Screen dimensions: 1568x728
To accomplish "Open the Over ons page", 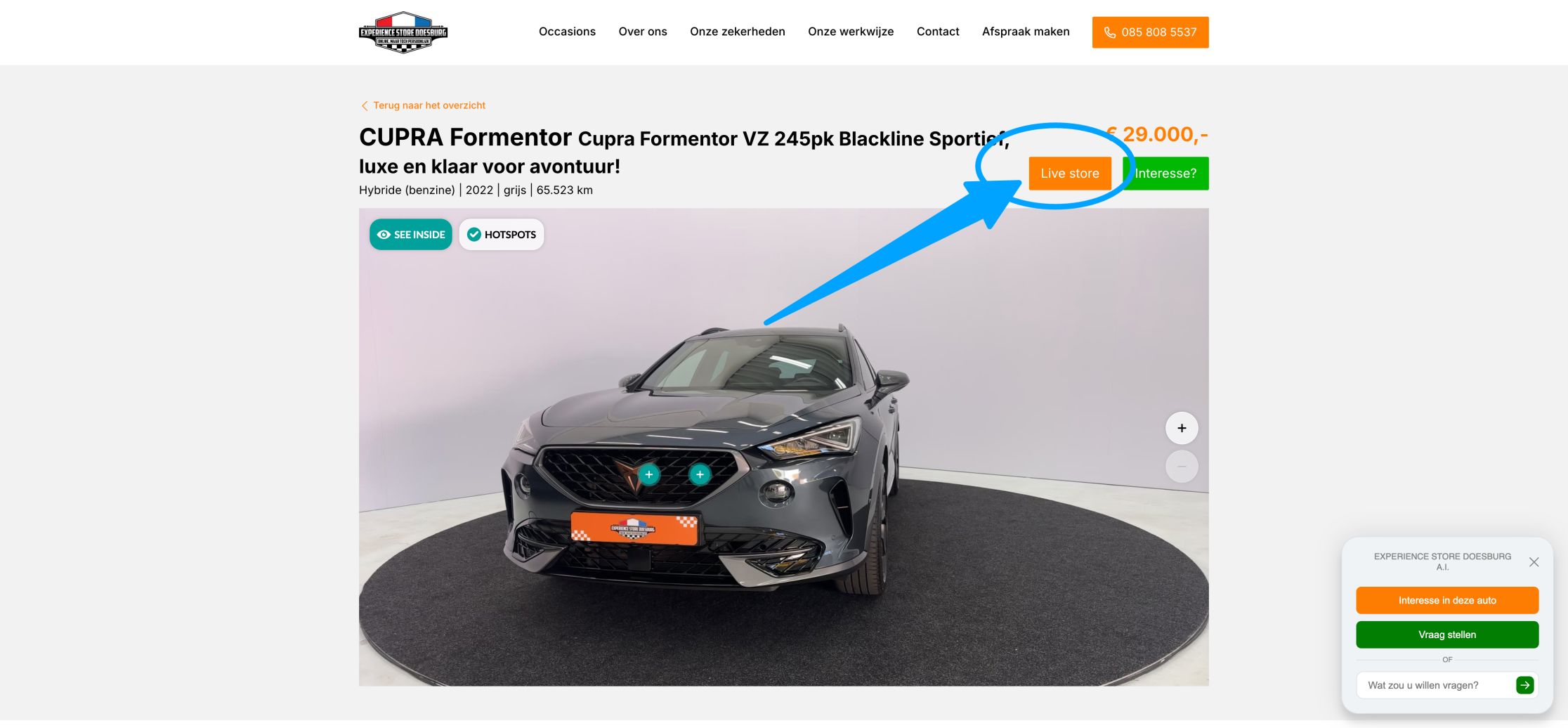I will (x=643, y=32).
